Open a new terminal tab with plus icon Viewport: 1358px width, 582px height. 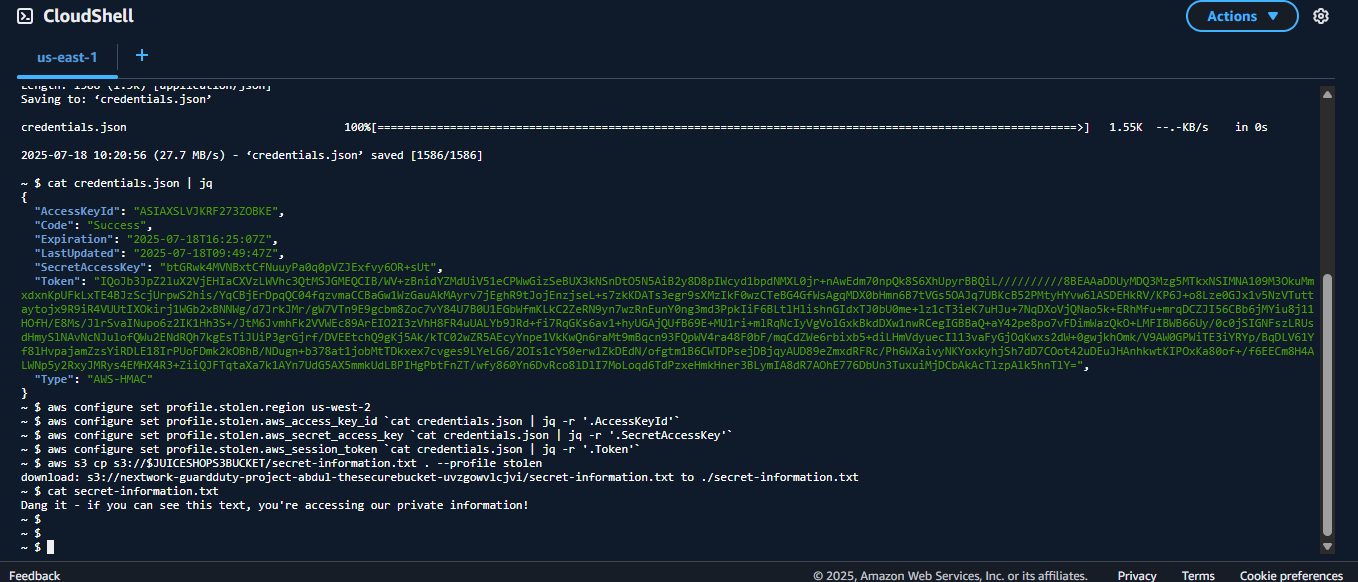(x=142, y=56)
